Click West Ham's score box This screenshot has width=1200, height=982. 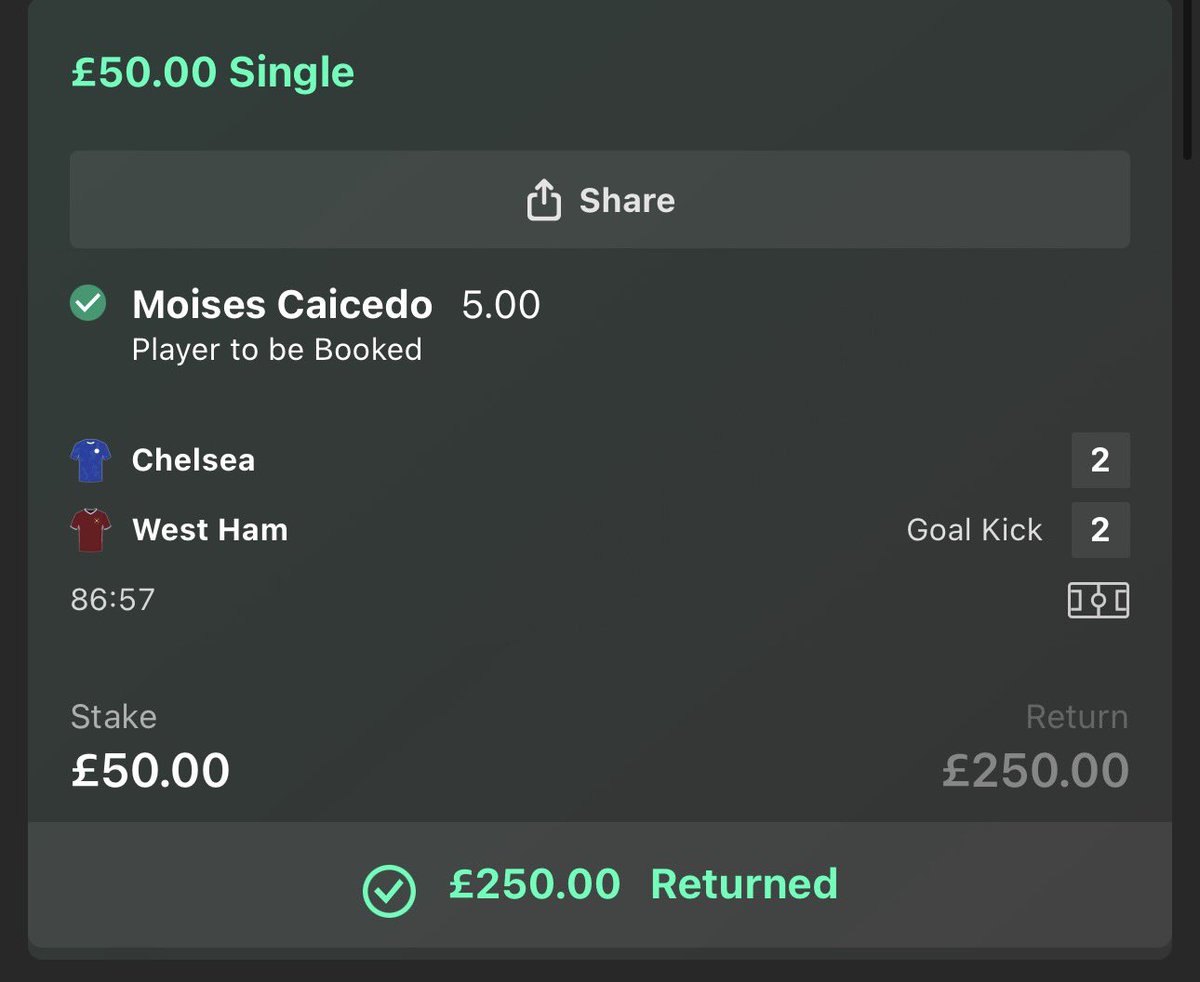1100,529
